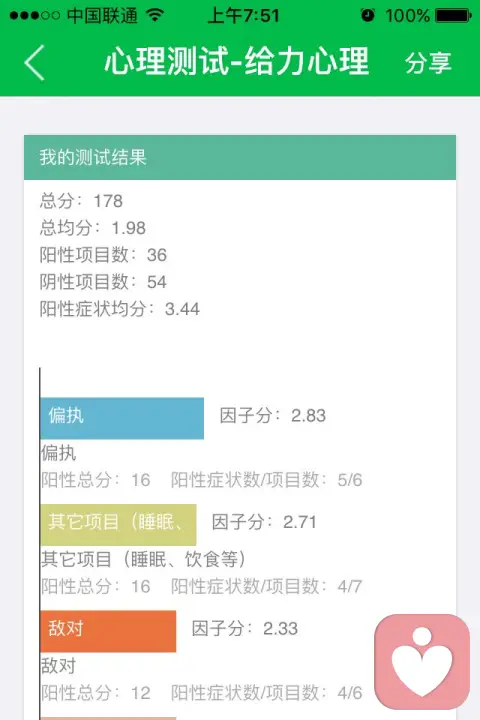Tap the 因子分 2.33 label
This screenshot has height=720, width=480.
point(245,628)
